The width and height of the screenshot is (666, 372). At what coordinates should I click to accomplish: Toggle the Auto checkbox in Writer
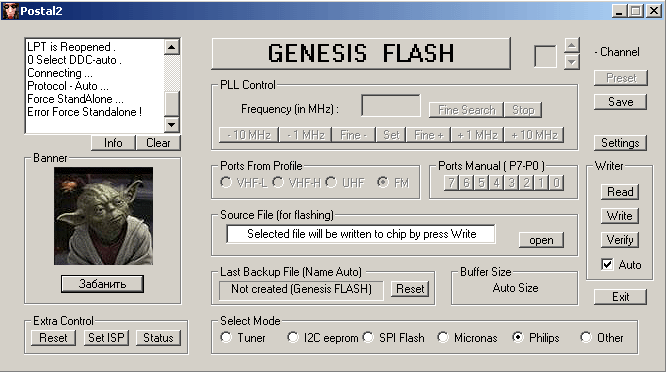[x=607, y=265]
